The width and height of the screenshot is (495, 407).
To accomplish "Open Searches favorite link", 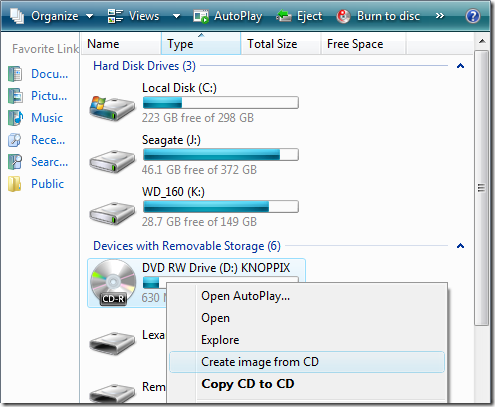I will (x=49, y=162).
